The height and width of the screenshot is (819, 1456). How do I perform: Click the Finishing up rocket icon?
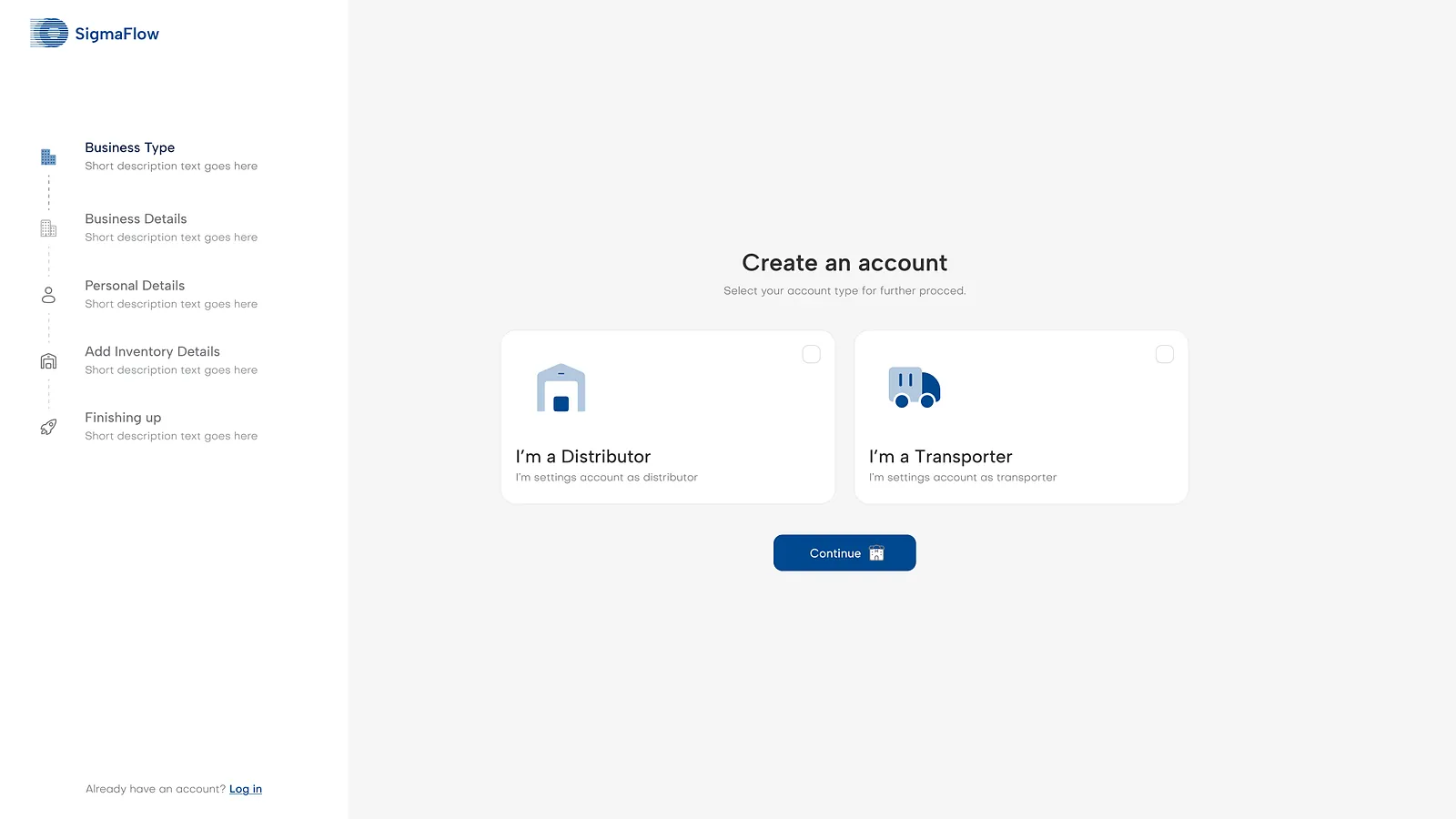(x=49, y=427)
